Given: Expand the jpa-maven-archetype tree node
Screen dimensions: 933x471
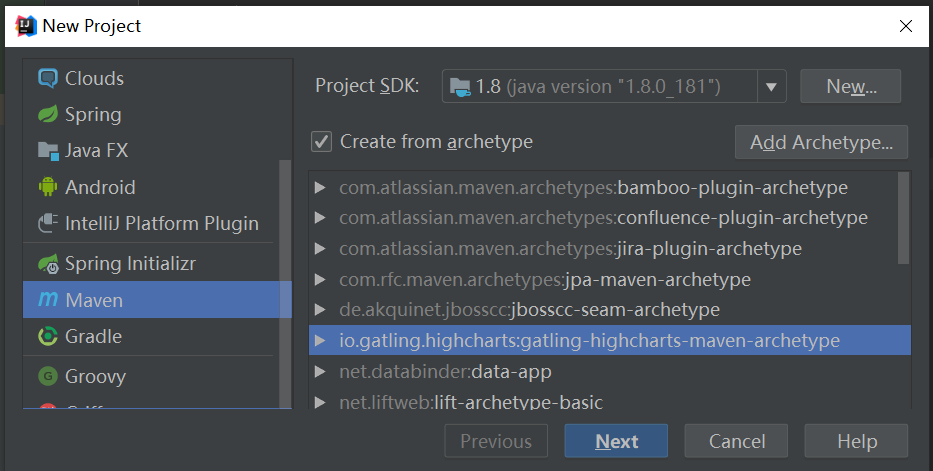Looking at the screenshot, I should [x=320, y=280].
